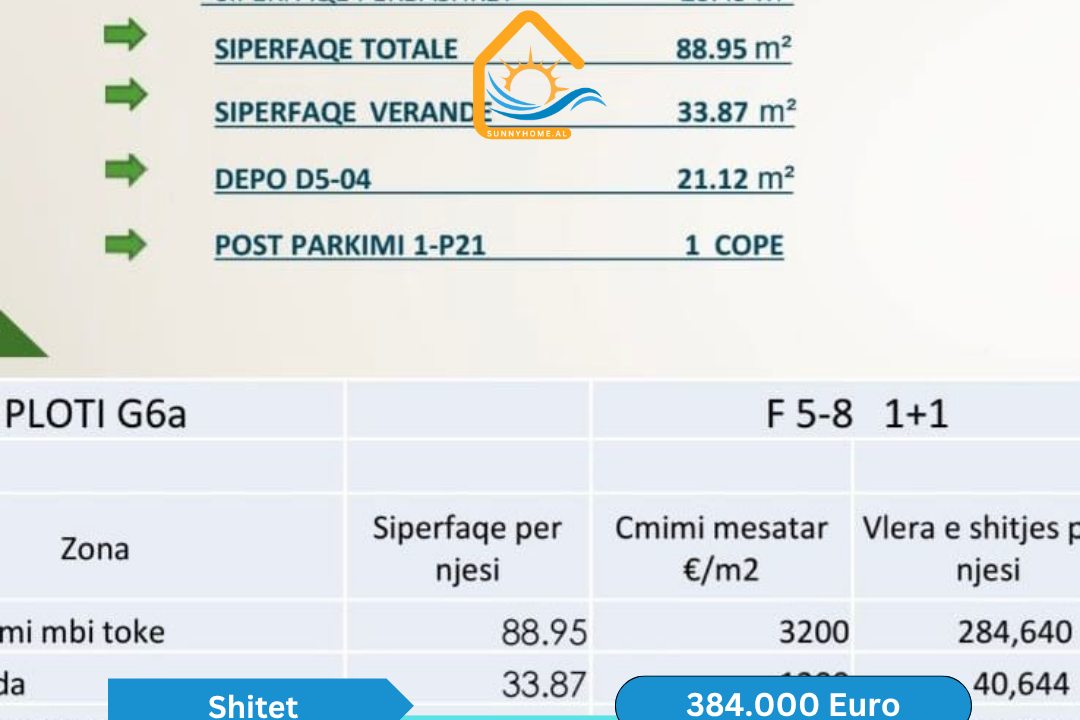Click the Siperfaqe per njesi column header
This screenshot has height=720, width=1080.
click(467, 548)
